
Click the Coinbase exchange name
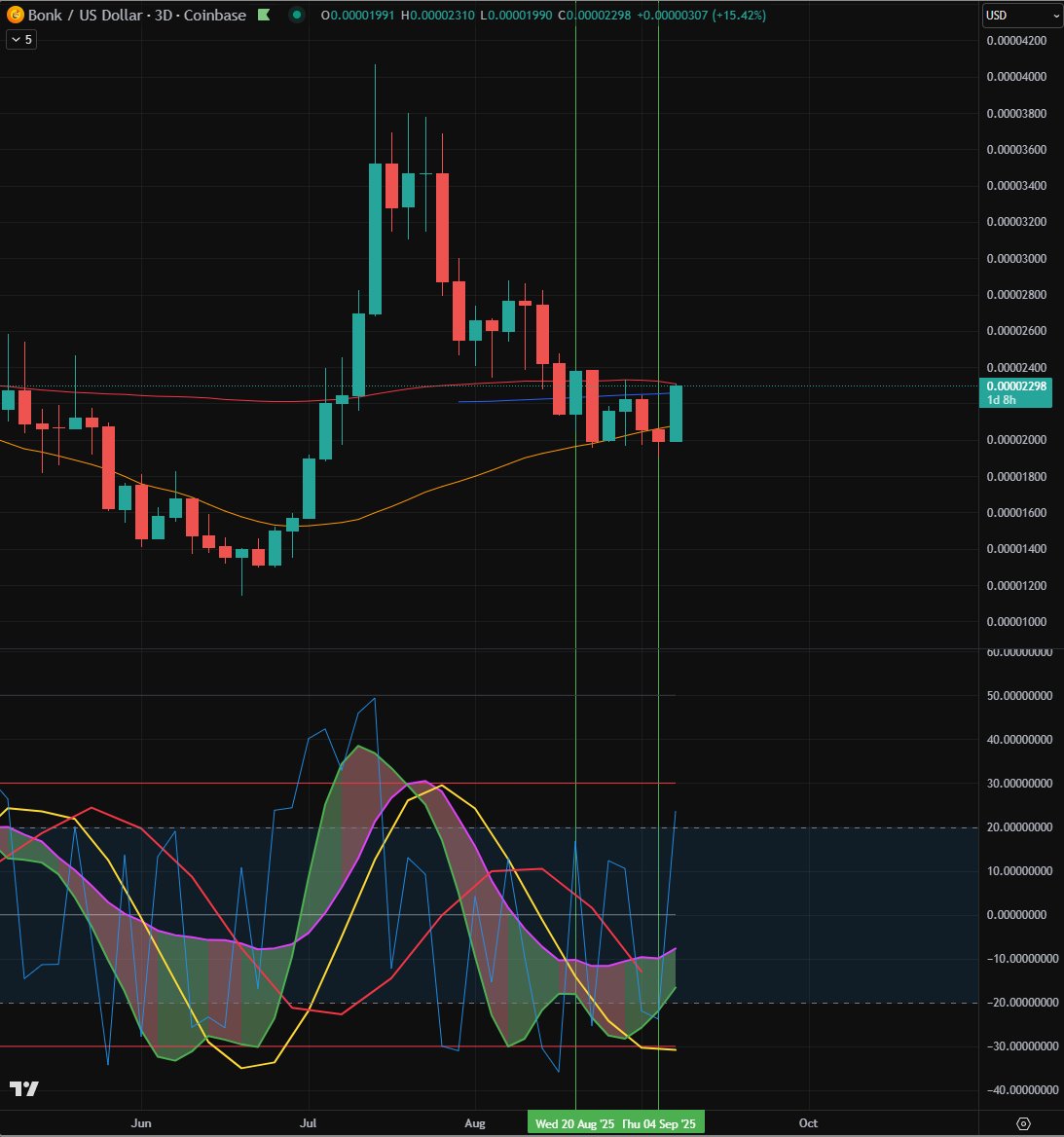[215, 16]
